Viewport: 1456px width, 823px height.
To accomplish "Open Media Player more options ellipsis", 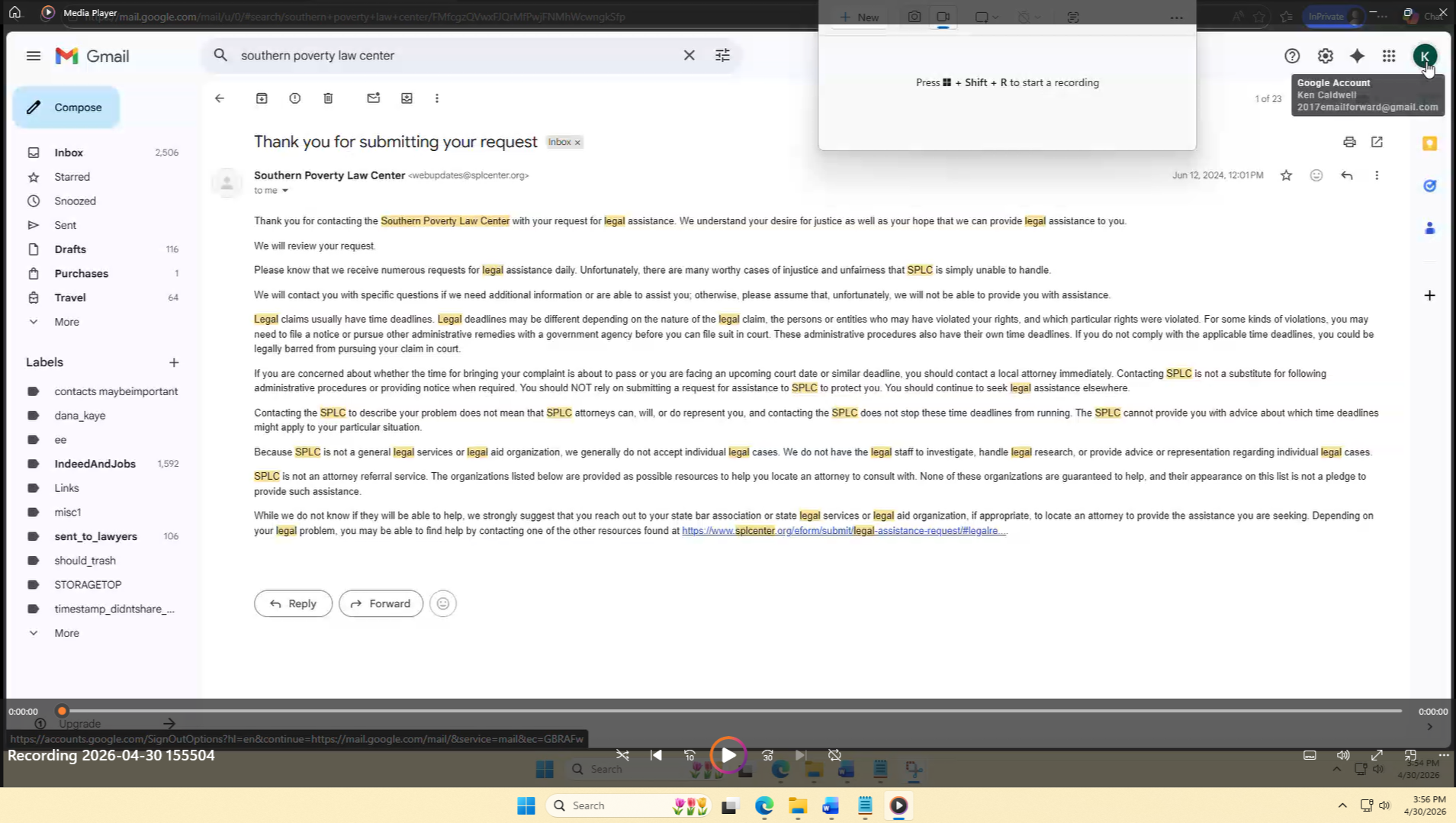I will pos(1444,755).
